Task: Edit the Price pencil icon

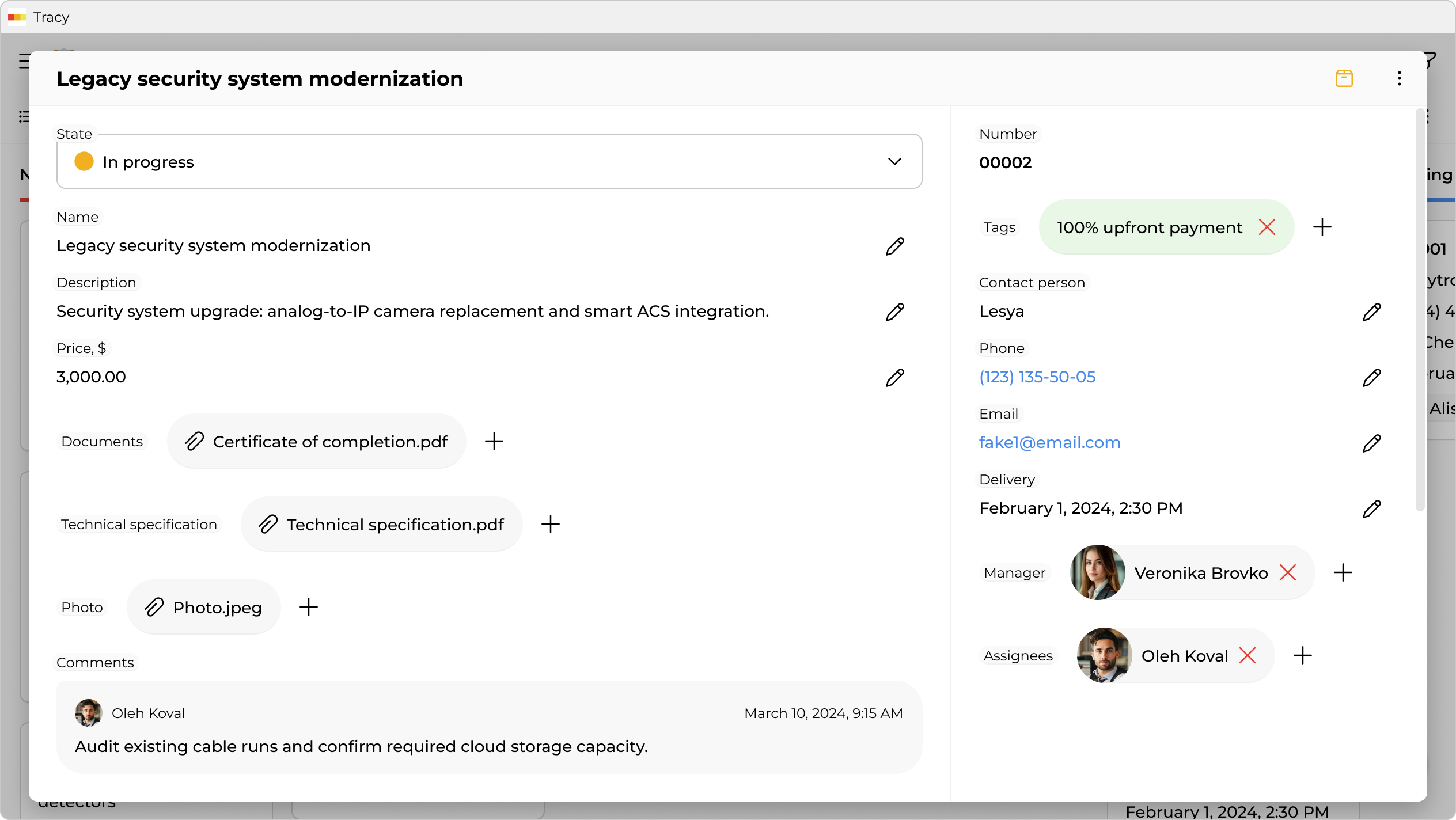Action: [x=894, y=378]
